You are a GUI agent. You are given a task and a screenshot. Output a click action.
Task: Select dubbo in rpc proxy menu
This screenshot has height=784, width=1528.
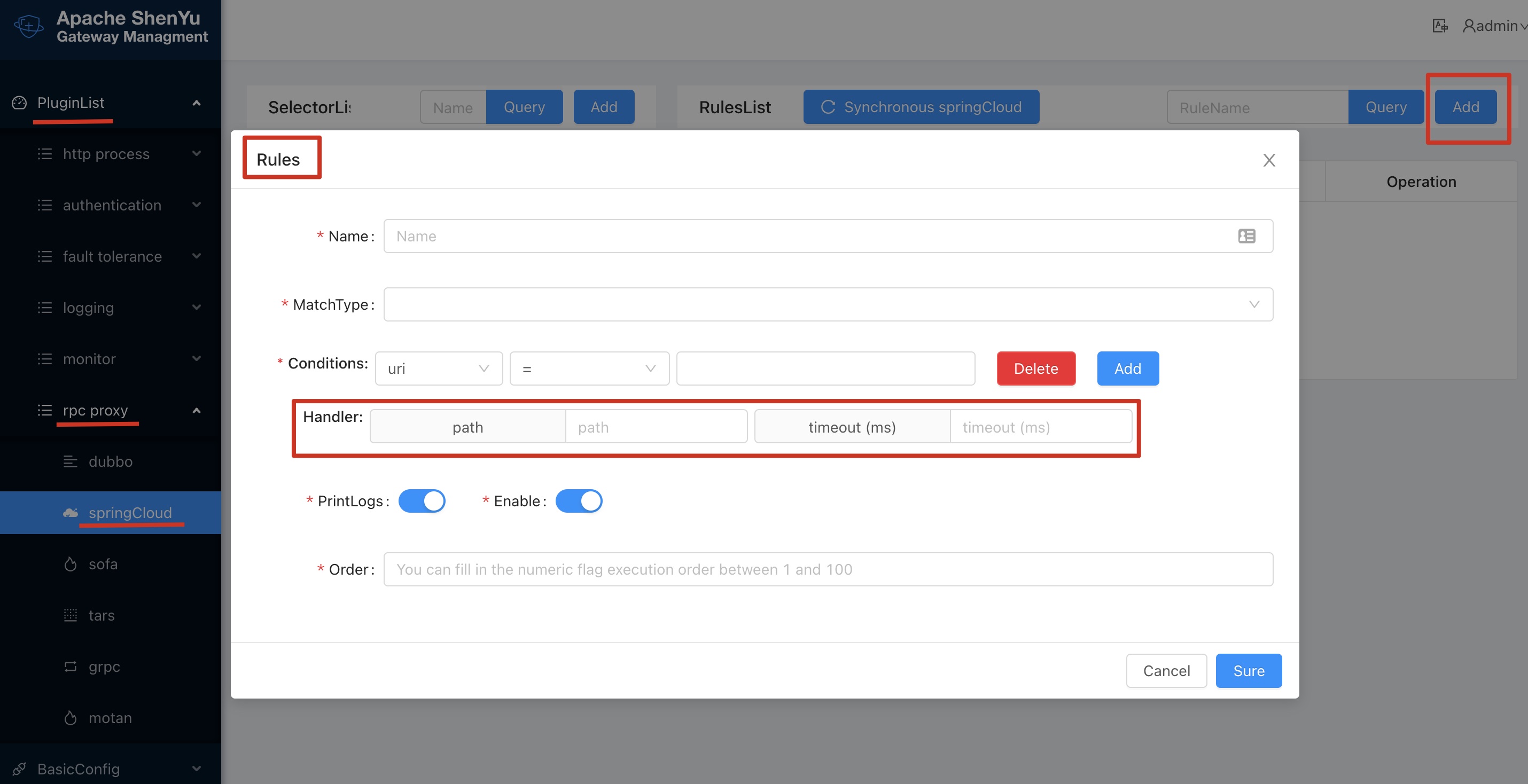click(111, 461)
